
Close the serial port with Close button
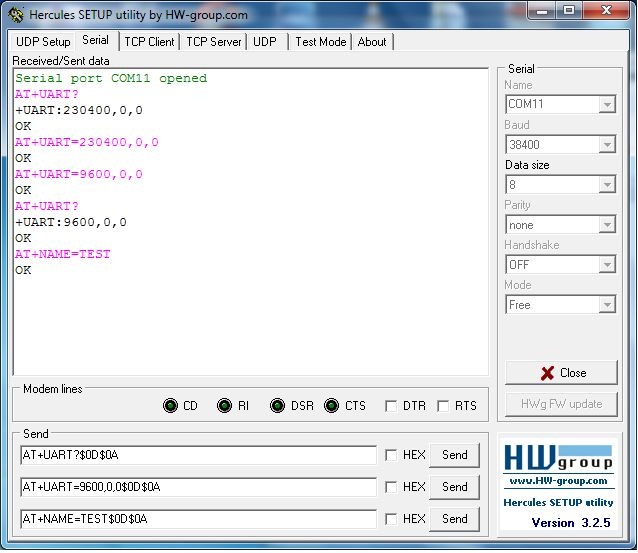coord(561,373)
